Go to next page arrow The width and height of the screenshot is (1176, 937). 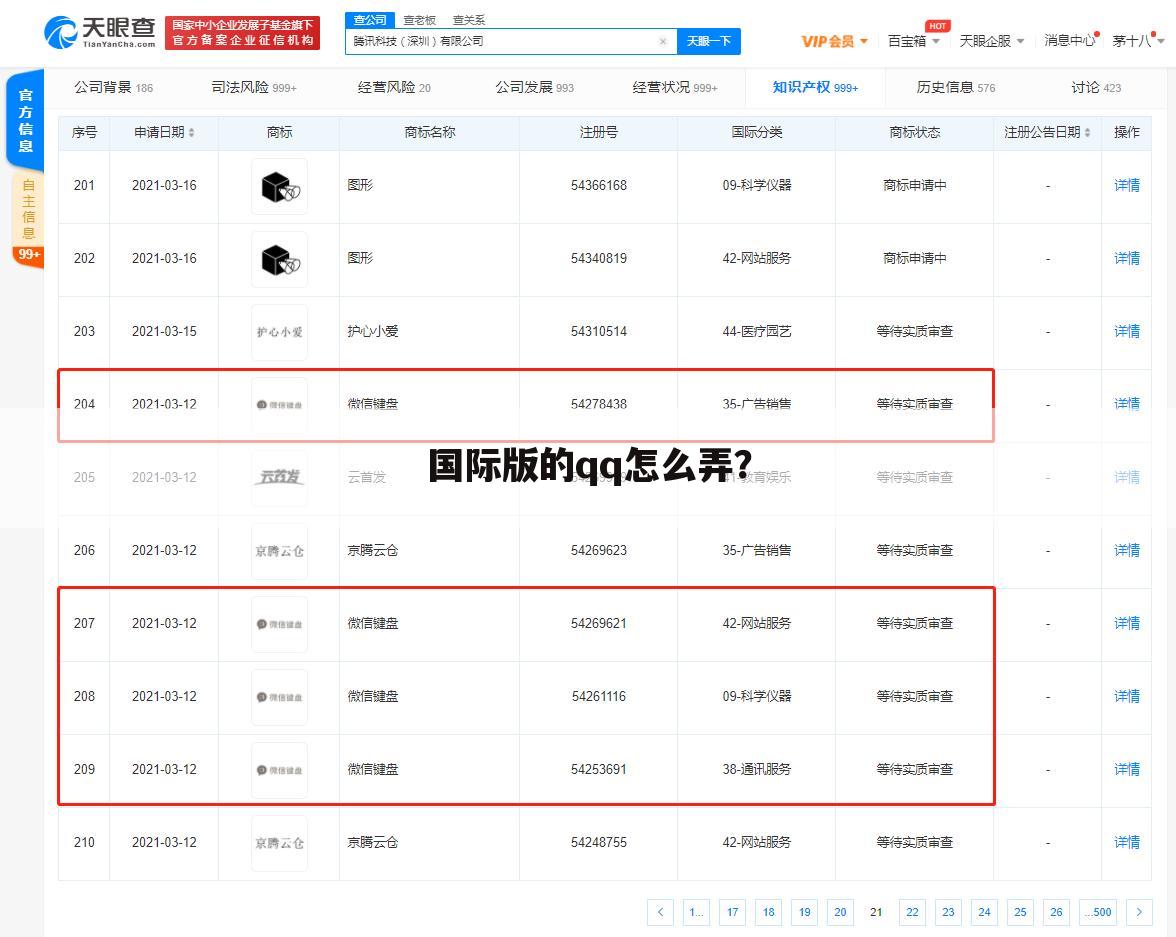1139,912
